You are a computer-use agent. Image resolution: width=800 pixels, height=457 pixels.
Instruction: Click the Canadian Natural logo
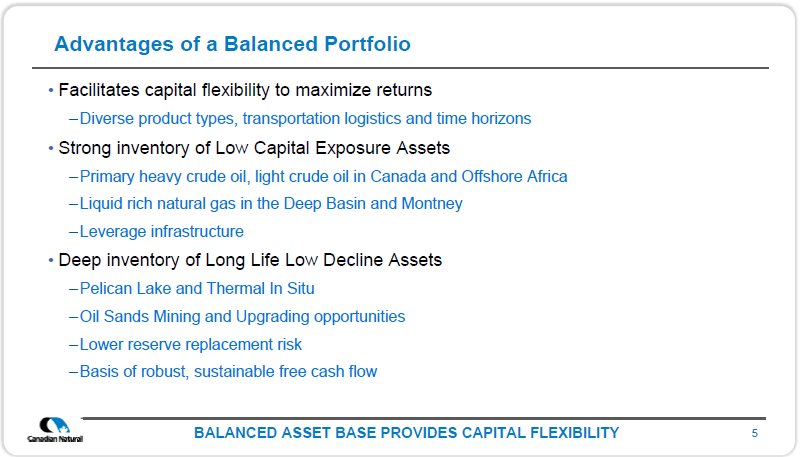(55, 430)
